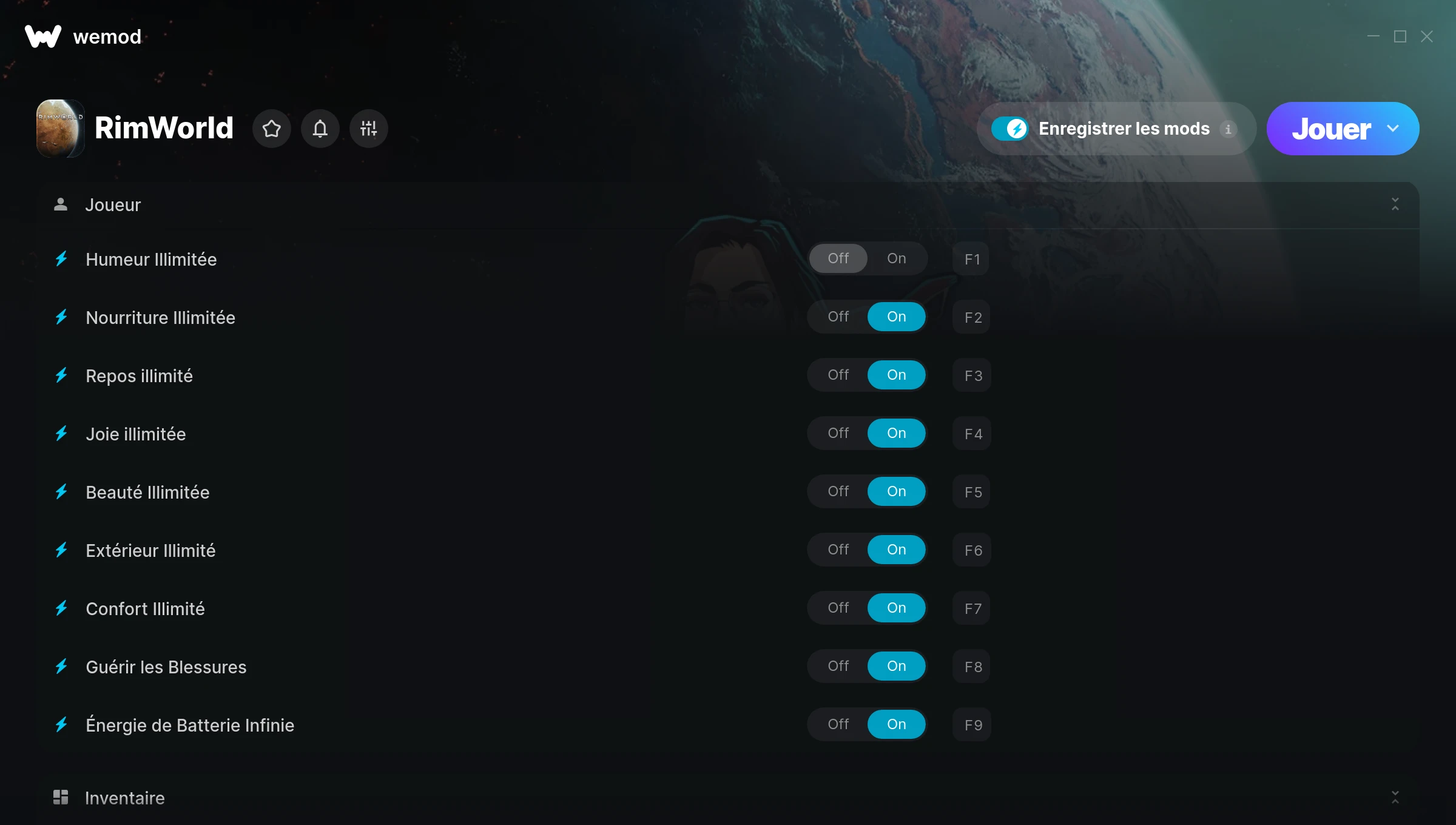1456x825 pixels.
Task: Open the mod settings sliders icon
Action: [x=368, y=129]
